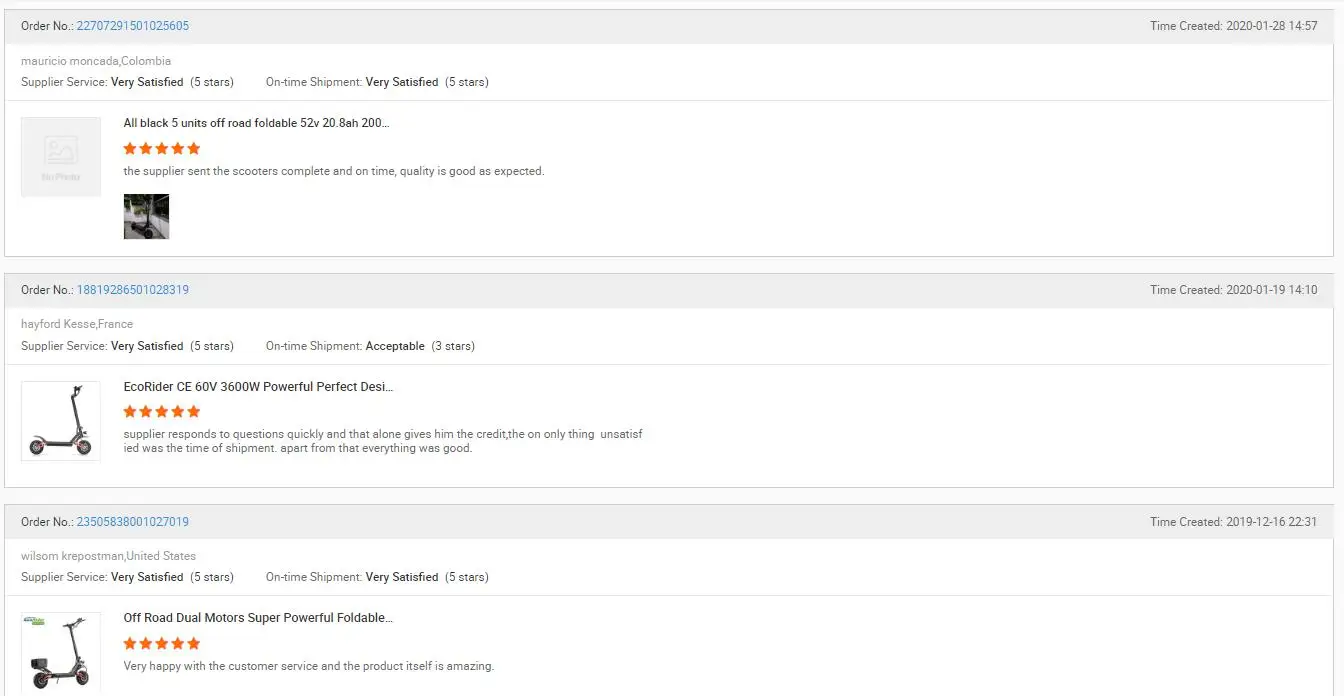The height and width of the screenshot is (696, 1344).
Task: Open order number 18819286501028319 link
Action: point(133,290)
